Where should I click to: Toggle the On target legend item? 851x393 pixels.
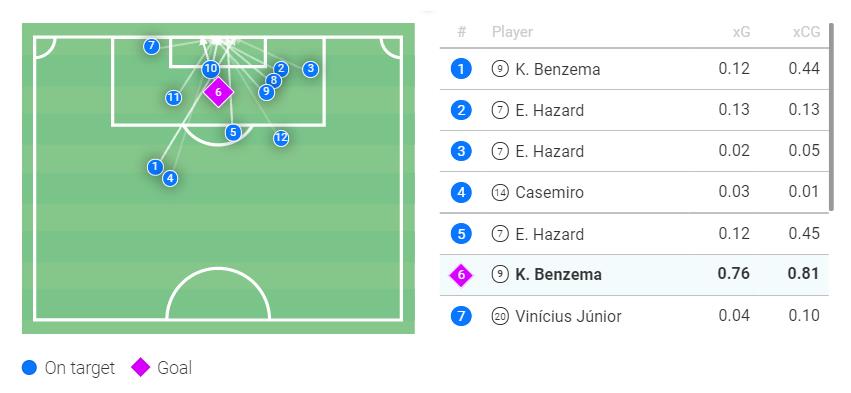(68, 368)
